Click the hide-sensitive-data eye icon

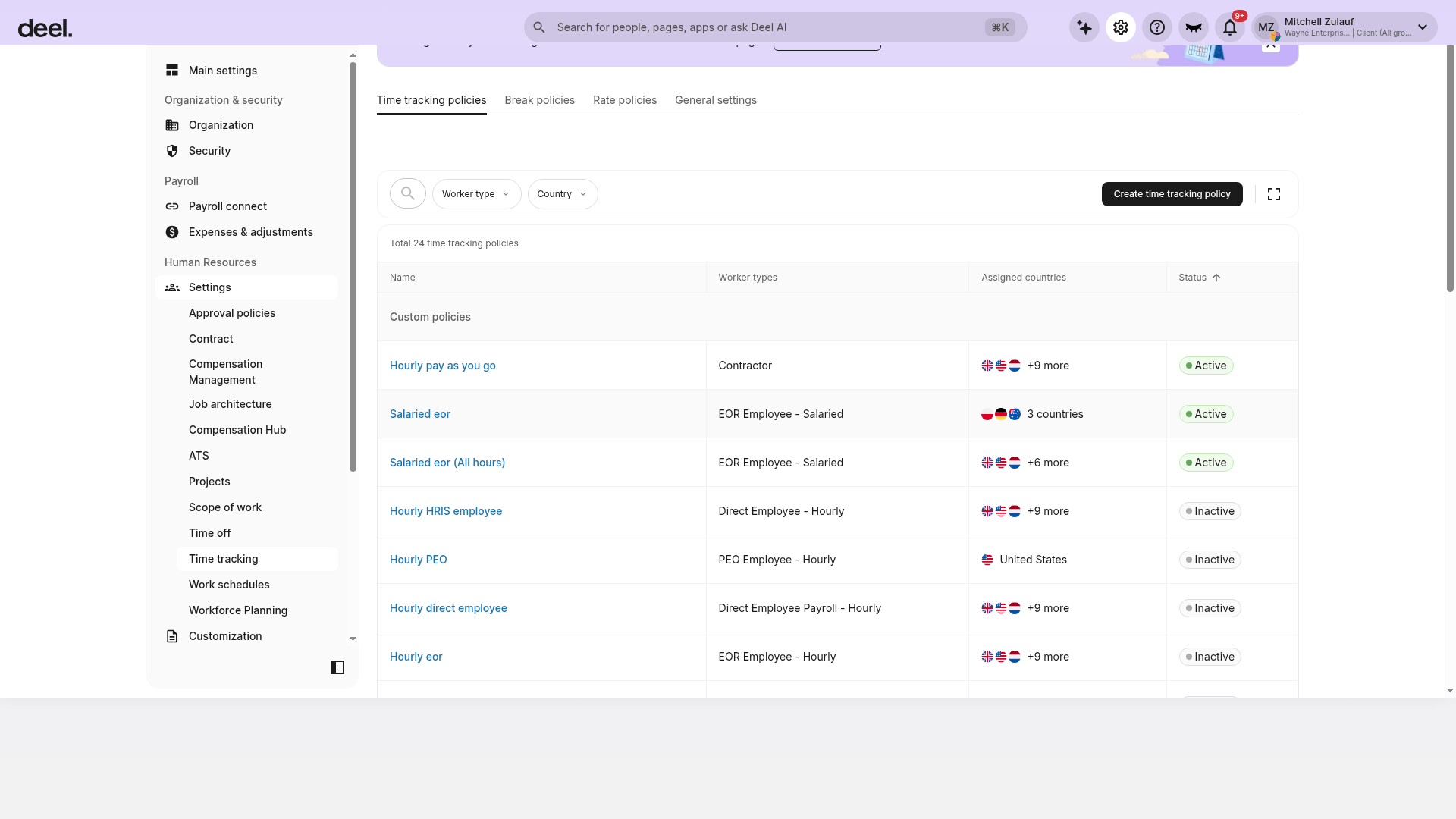coord(1194,27)
